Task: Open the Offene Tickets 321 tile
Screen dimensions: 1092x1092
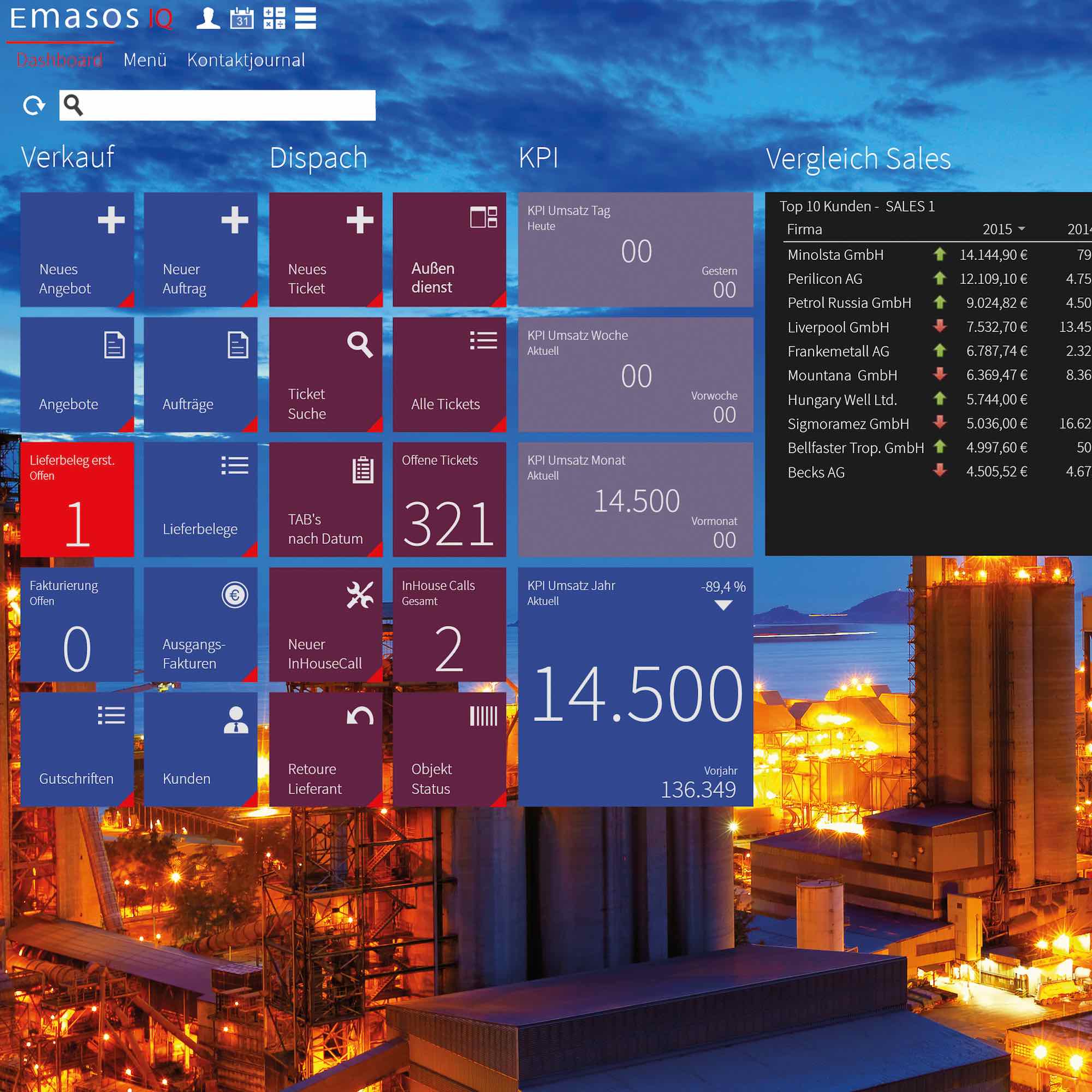Action: pyautogui.click(x=449, y=500)
